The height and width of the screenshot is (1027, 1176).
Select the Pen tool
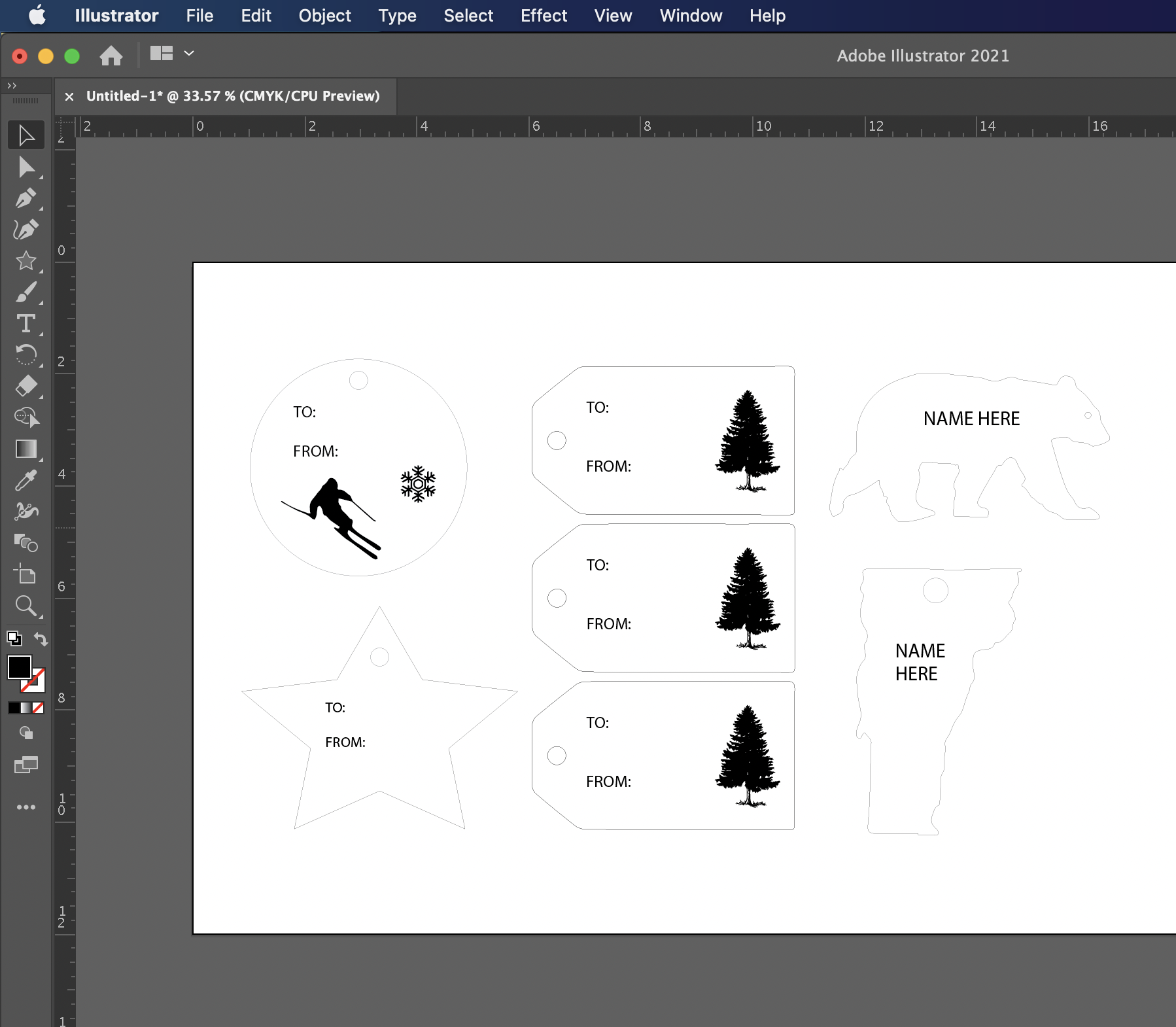tap(26, 198)
